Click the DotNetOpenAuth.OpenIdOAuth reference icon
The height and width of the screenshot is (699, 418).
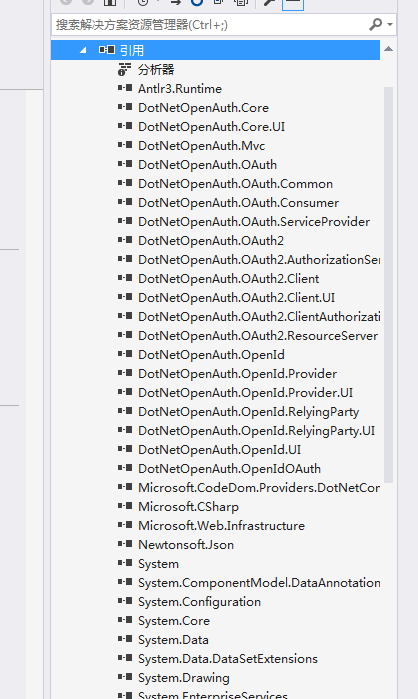point(125,468)
